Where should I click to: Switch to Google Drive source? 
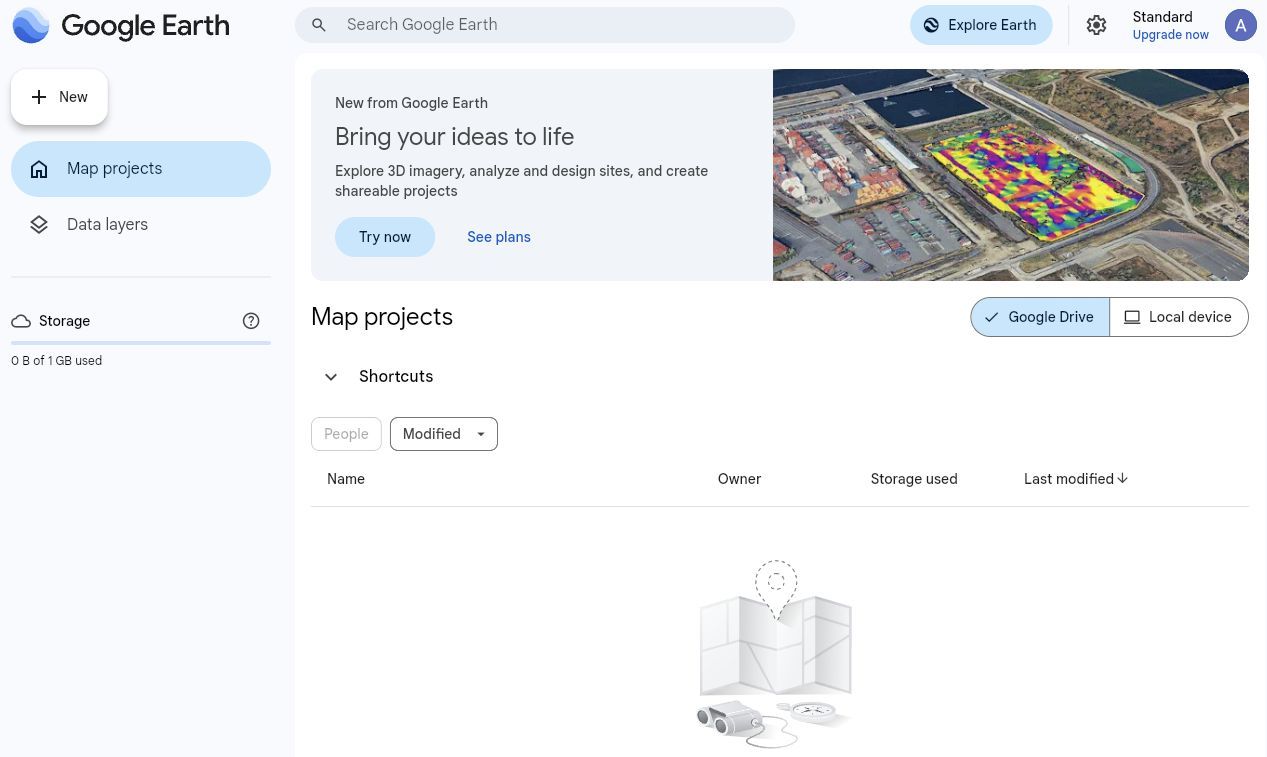coord(1040,317)
